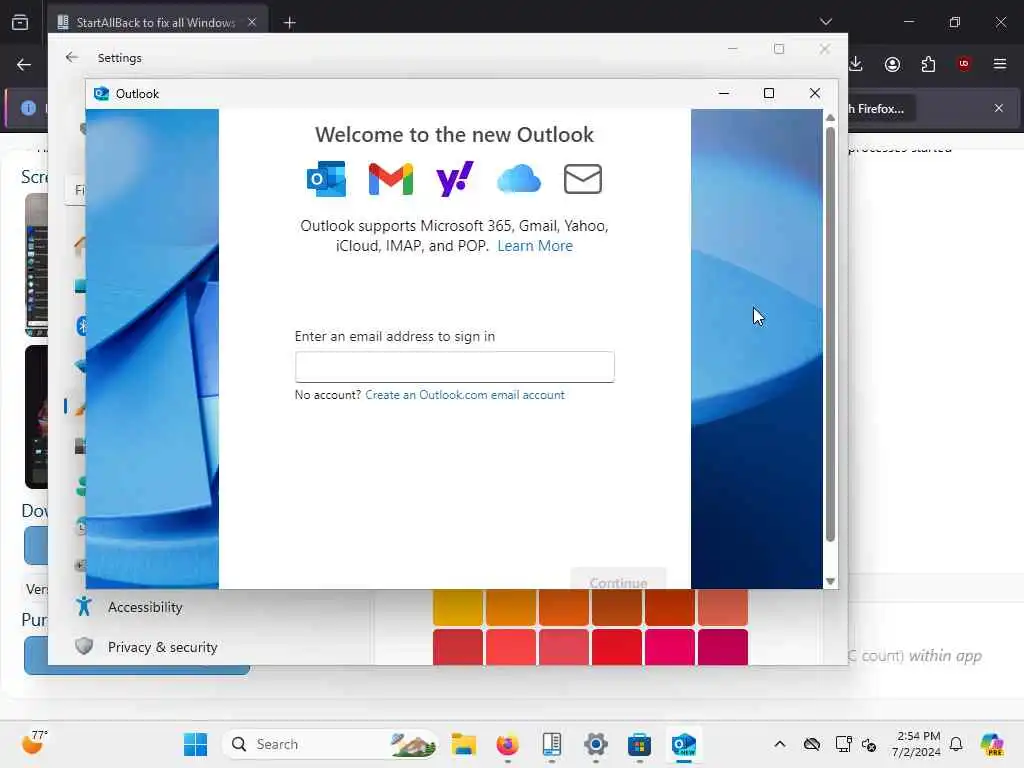Click the generic mail envelope icon
The image size is (1024, 768).
tap(583, 179)
